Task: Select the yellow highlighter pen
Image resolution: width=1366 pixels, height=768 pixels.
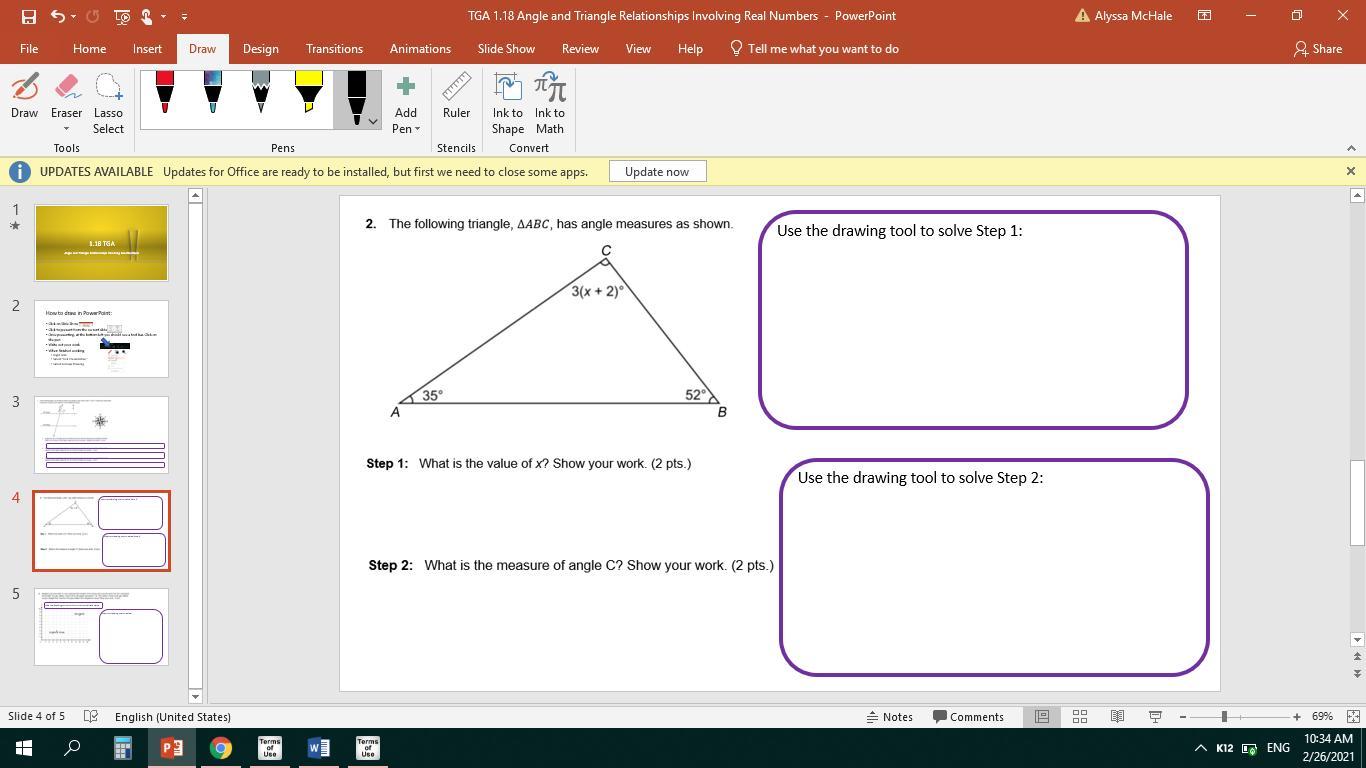Action: 308,95
